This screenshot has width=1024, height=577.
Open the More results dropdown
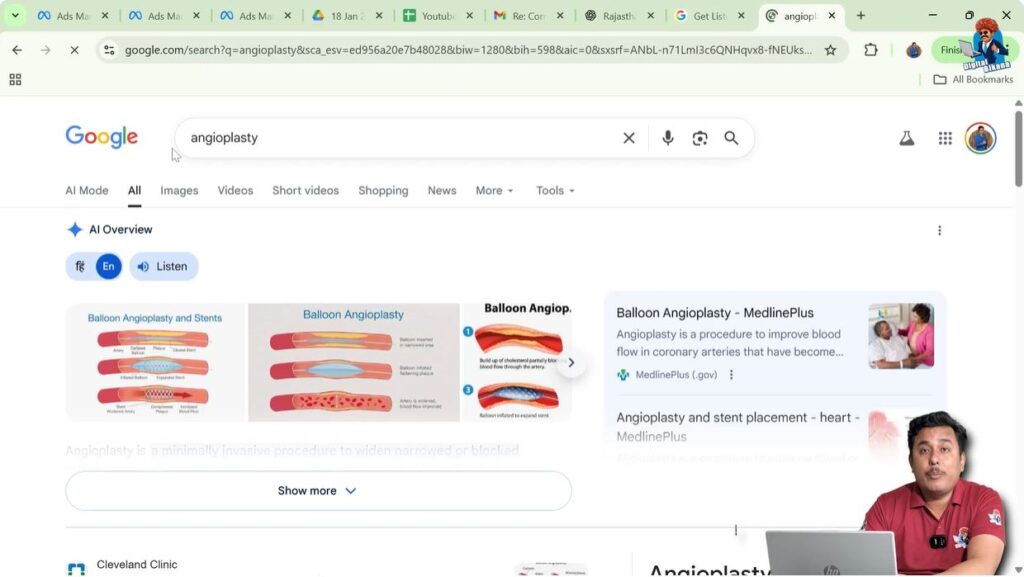(x=492, y=190)
